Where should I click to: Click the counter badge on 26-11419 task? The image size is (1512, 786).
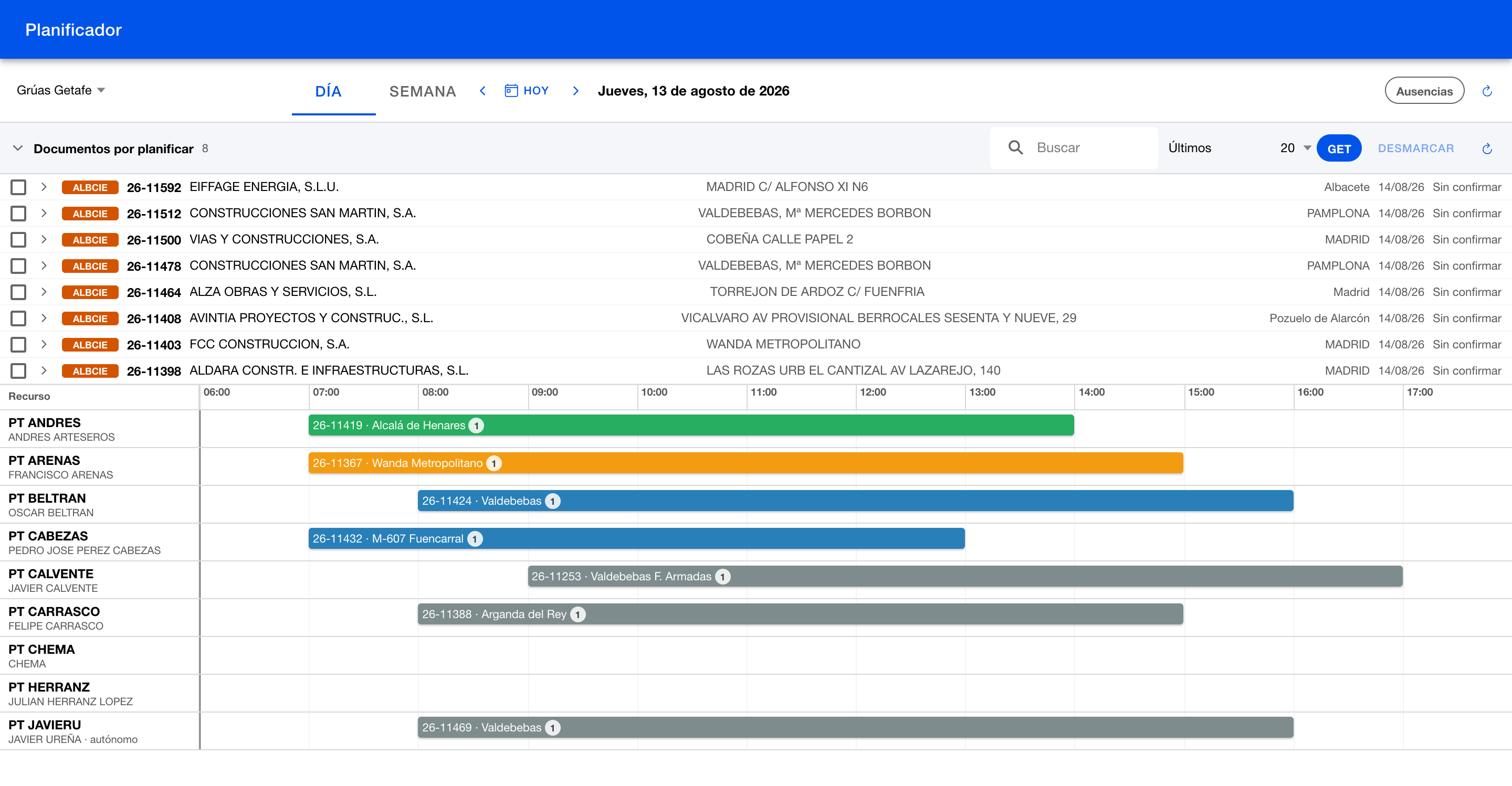[477, 425]
